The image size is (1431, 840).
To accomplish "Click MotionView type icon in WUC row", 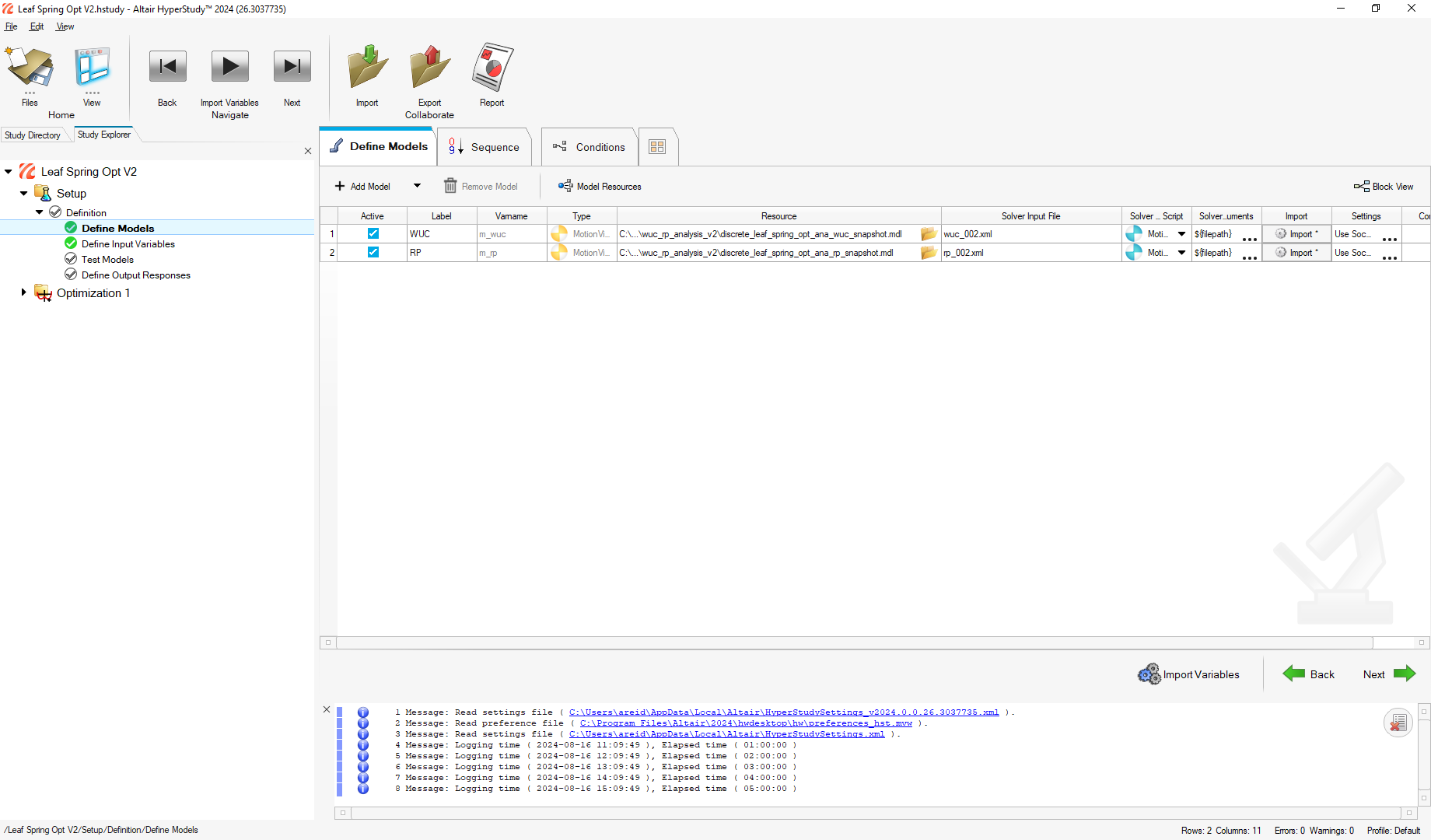I will click(x=558, y=234).
